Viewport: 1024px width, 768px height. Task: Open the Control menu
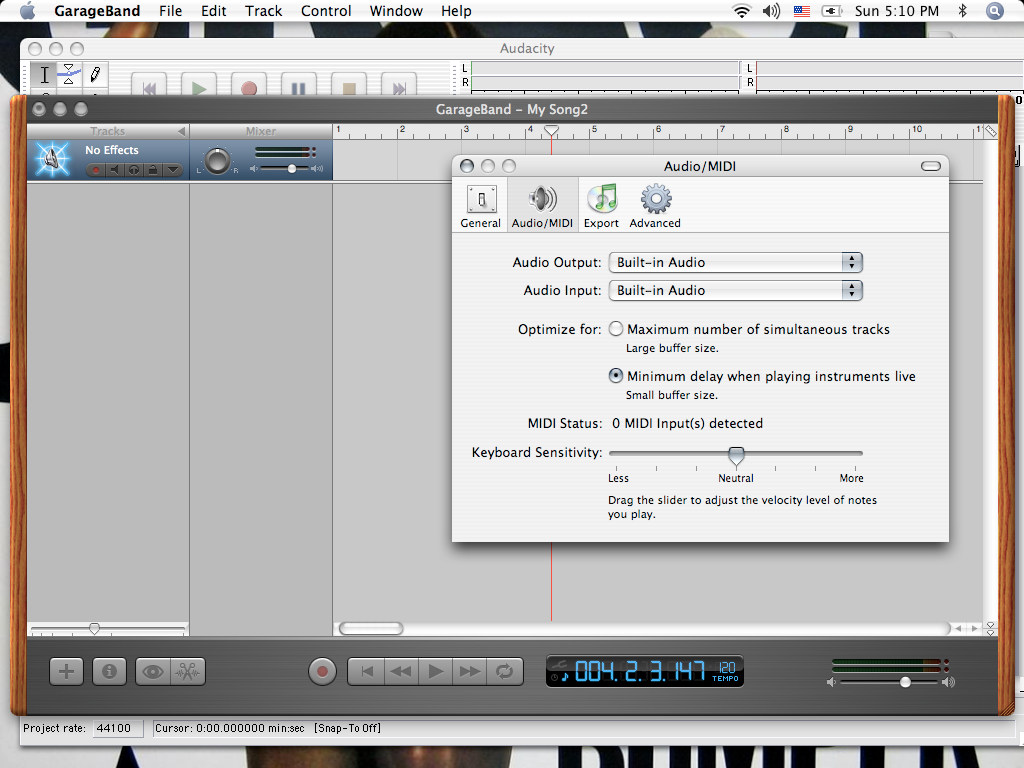(x=326, y=11)
